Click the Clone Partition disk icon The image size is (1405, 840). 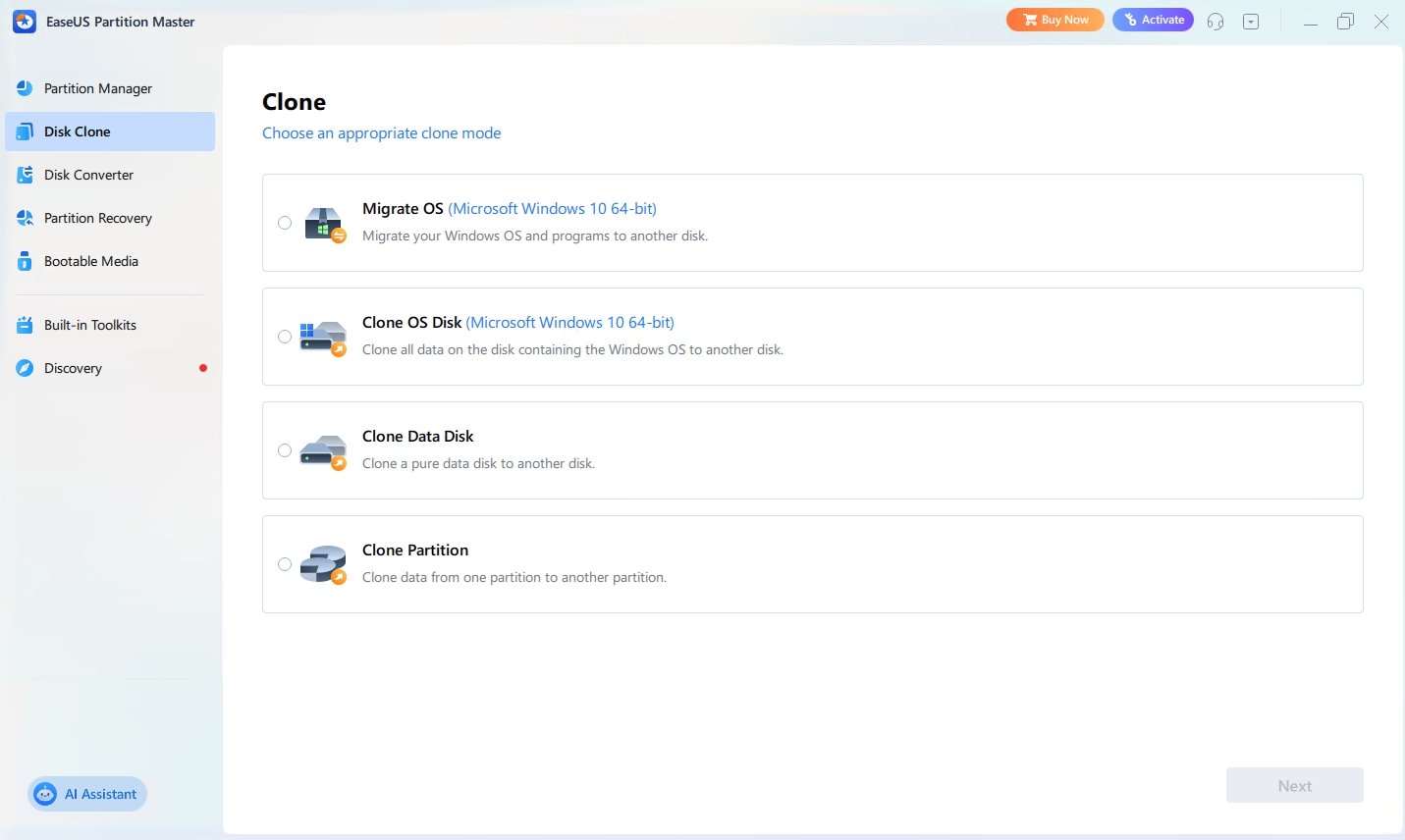(323, 565)
